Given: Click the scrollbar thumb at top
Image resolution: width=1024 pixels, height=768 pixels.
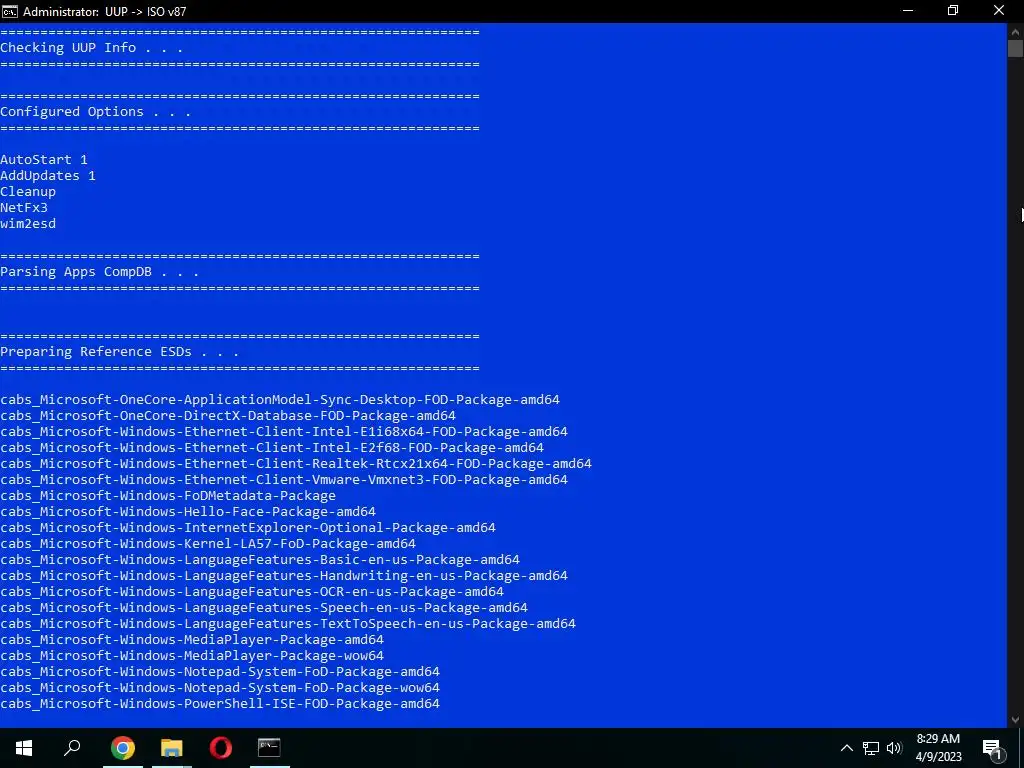Looking at the screenshot, I should pyautogui.click(x=1015, y=48).
